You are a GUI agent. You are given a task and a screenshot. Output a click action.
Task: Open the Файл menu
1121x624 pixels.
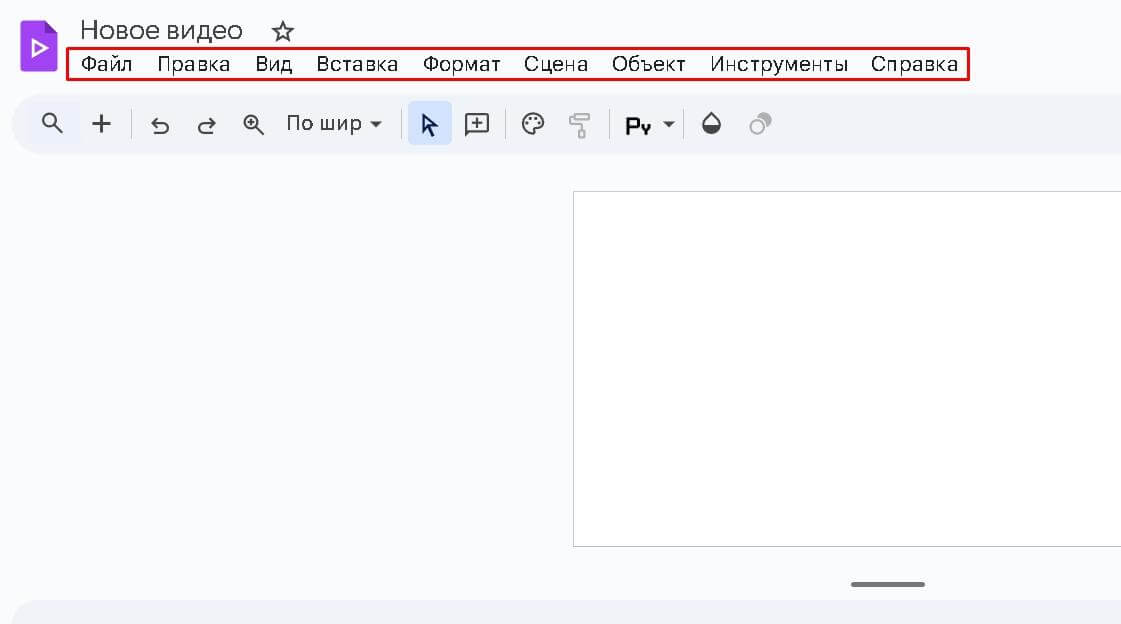click(107, 64)
